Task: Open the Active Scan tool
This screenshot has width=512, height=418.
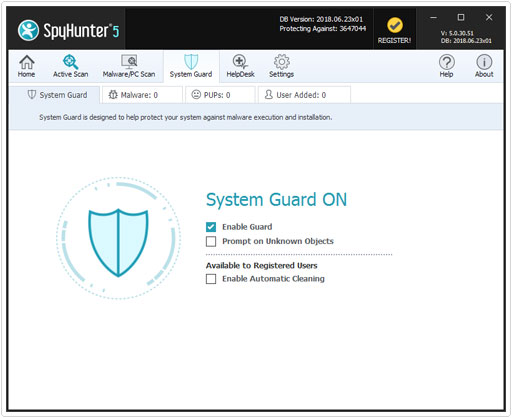Action: [x=71, y=66]
